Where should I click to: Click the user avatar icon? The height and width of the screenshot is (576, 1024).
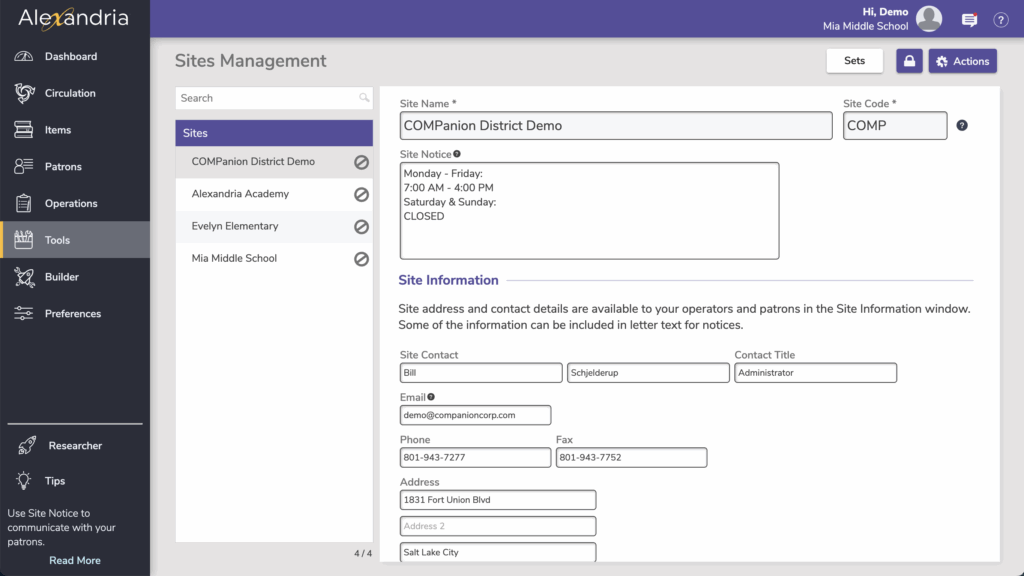pos(929,18)
